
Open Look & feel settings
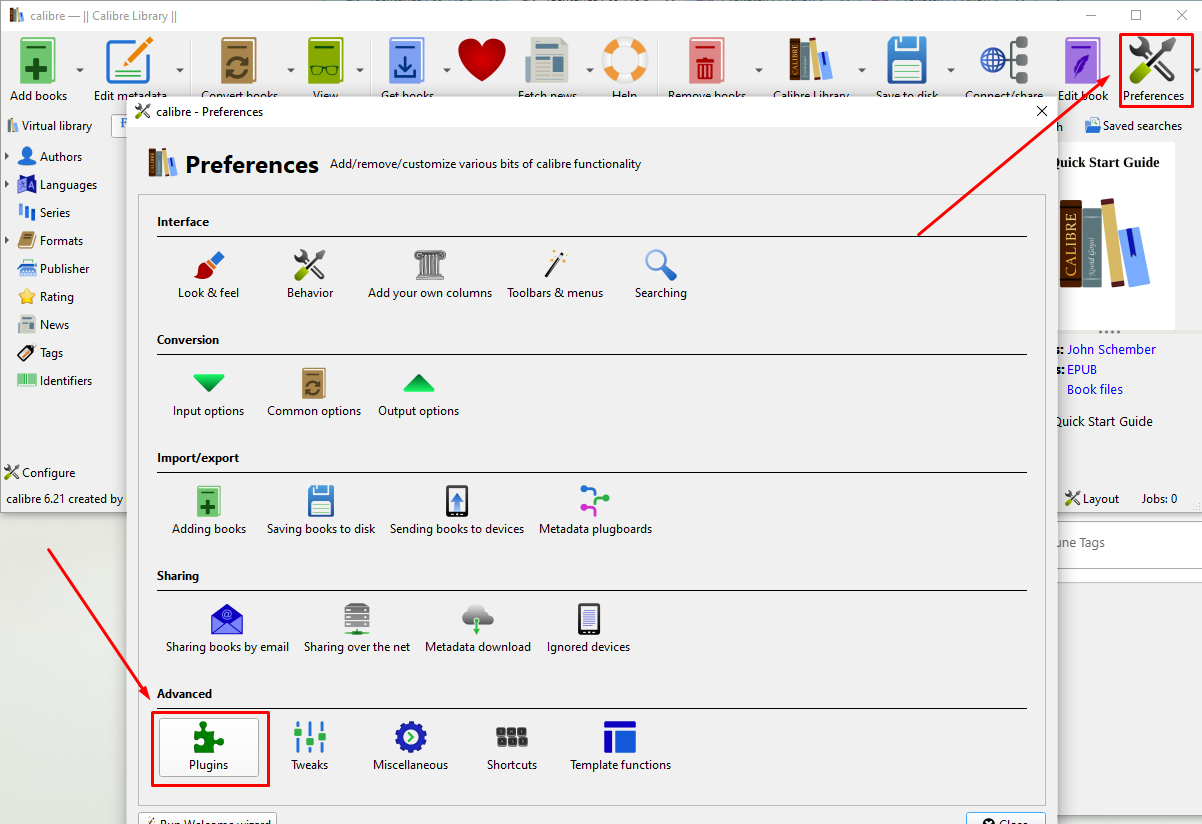point(208,275)
